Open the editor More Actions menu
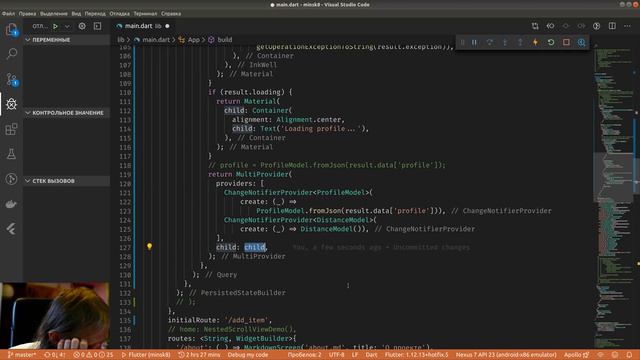The image size is (640, 360). (x=627, y=26)
